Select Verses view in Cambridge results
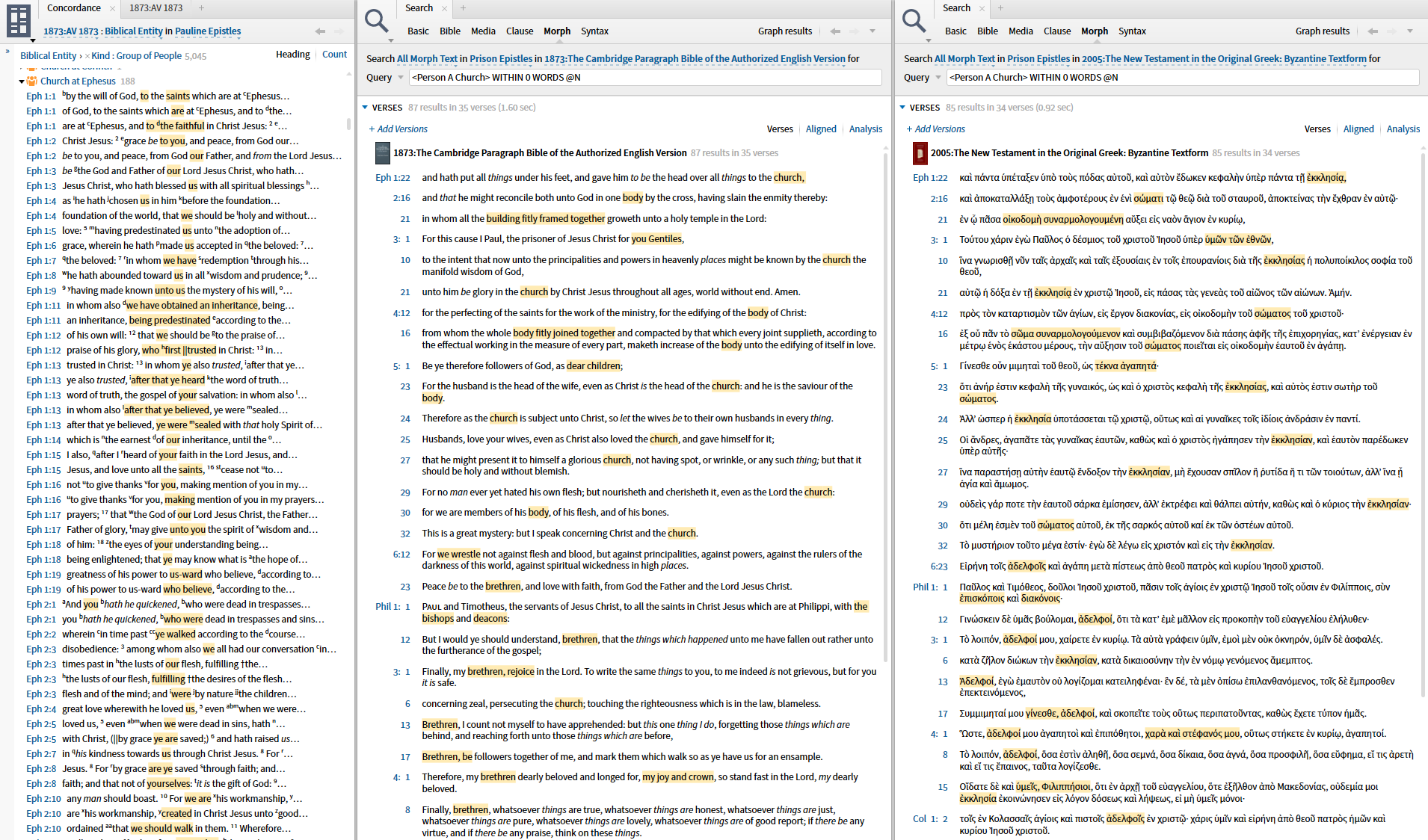 pyautogui.click(x=780, y=129)
